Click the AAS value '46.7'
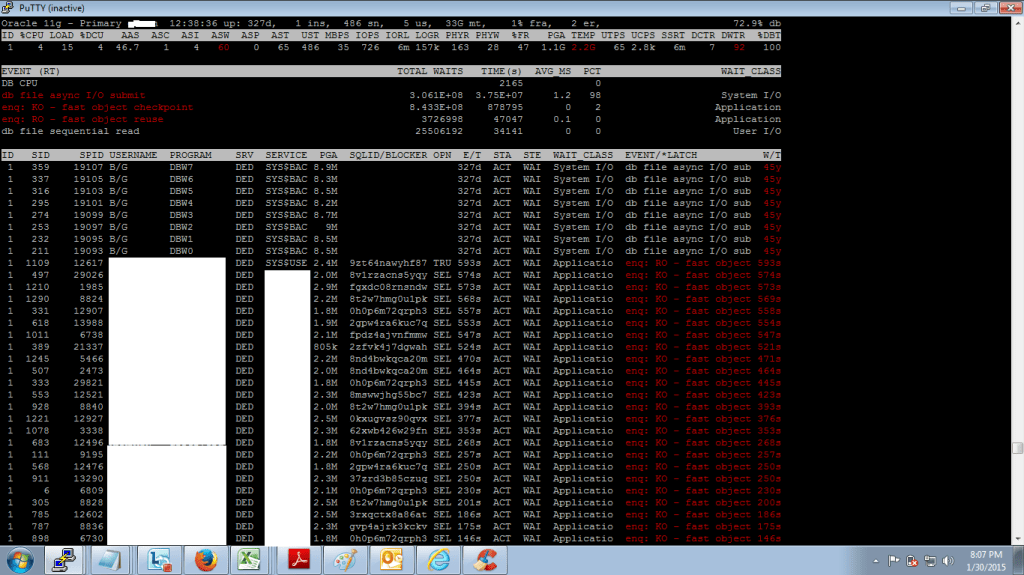Screen dimensions: 1024x575 [x=127, y=47]
